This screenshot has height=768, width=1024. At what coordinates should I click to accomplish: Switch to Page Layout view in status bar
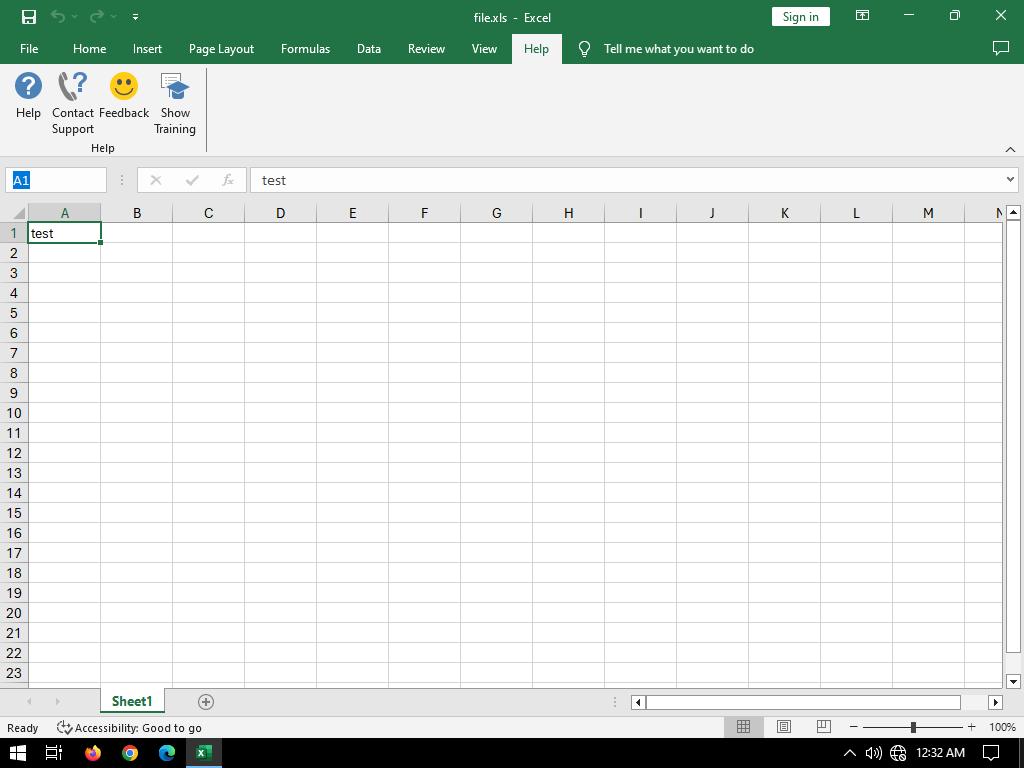coord(784,727)
